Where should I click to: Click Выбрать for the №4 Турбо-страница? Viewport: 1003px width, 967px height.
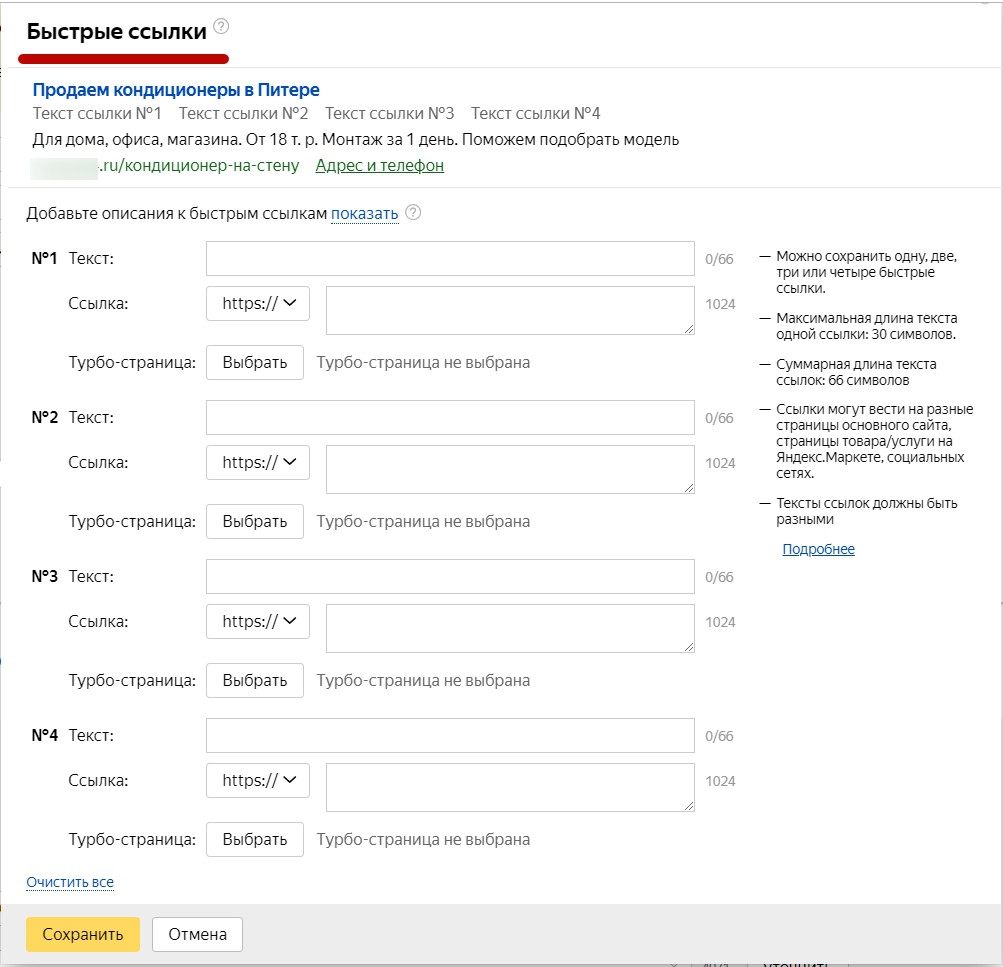[x=255, y=840]
